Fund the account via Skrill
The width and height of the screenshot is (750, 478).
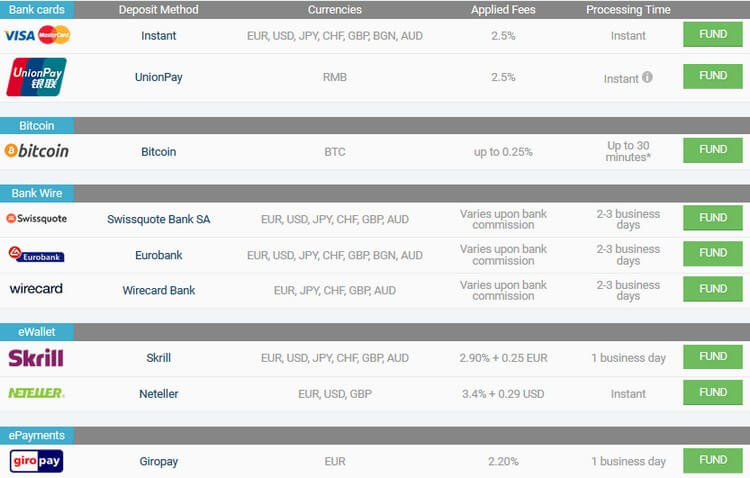[x=713, y=356]
